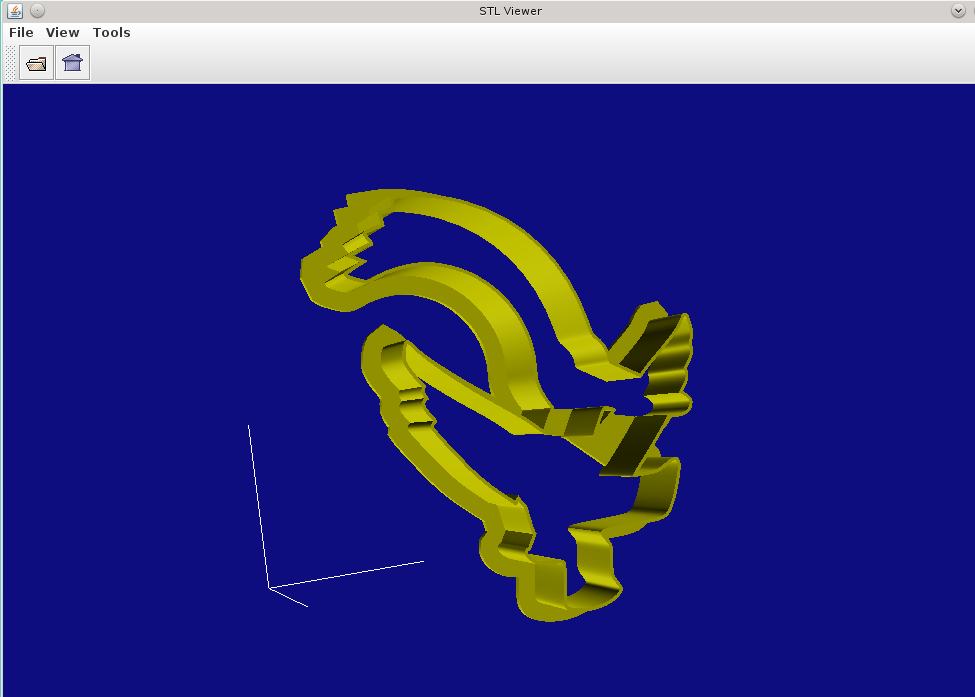Open the window menu chevron at top right
Image resolution: width=975 pixels, height=697 pixels.
pos(957,10)
